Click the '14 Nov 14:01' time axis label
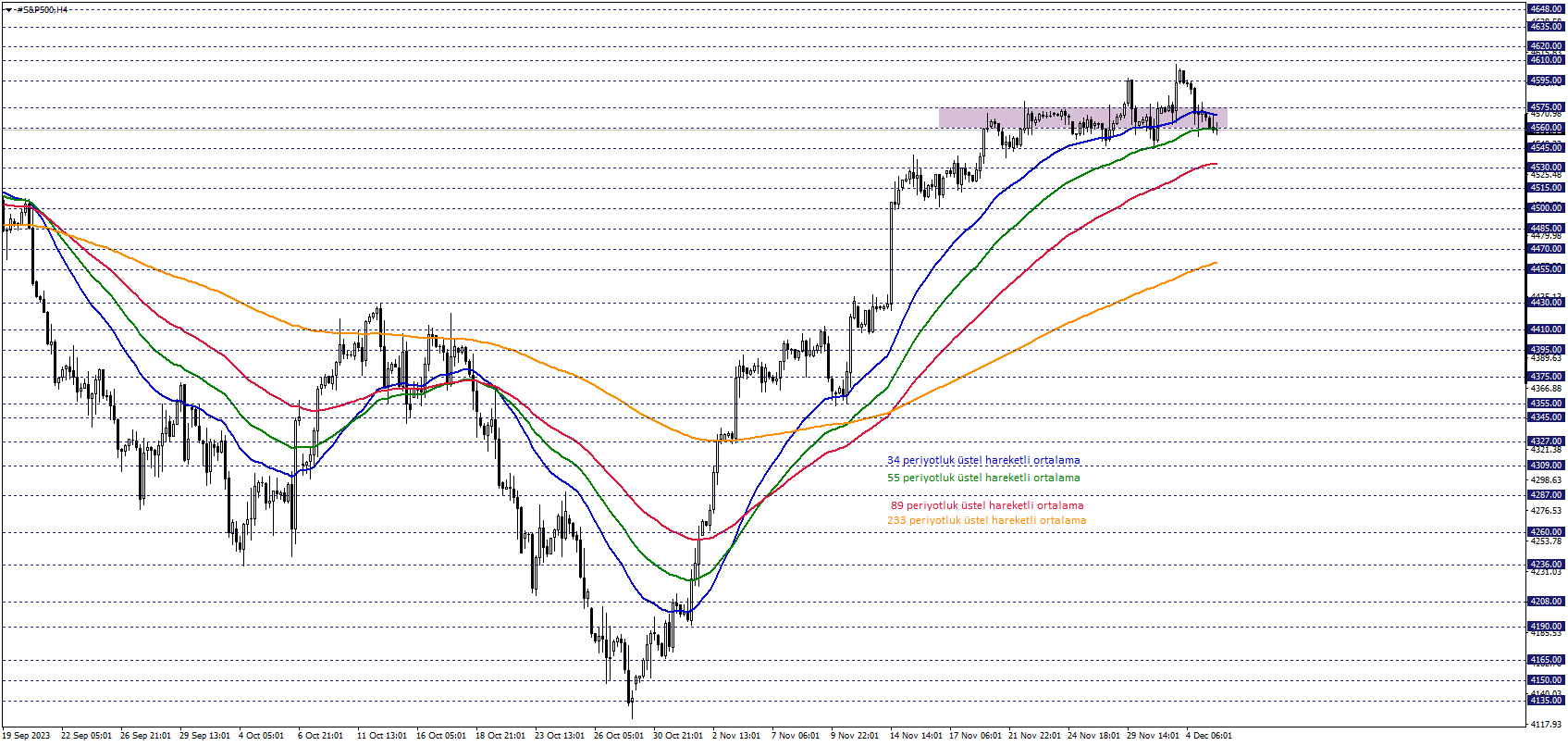This screenshot has height=746, width=1568. pos(916,736)
